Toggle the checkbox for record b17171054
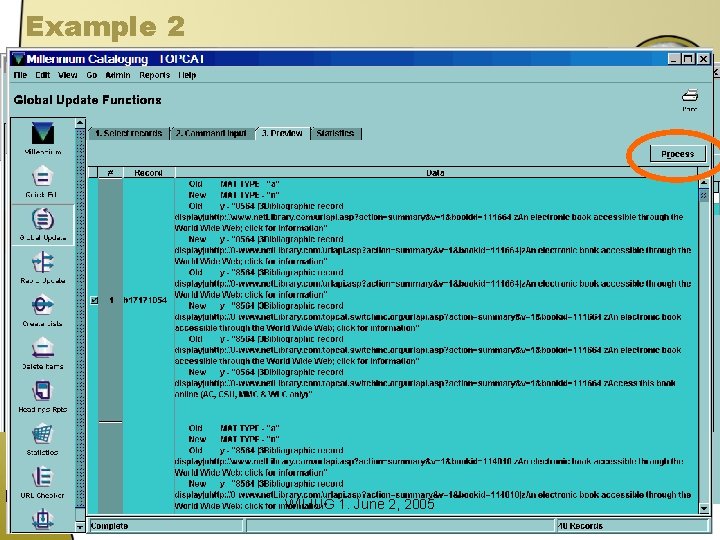The height and width of the screenshot is (540, 720). point(94,300)
